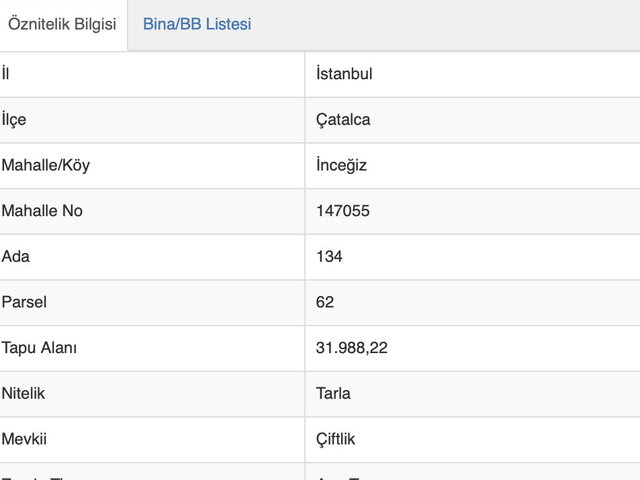Viewport: 640px width, 480px height.
Task: Click the İlçe row label
Action: click(x=14, y=120)
